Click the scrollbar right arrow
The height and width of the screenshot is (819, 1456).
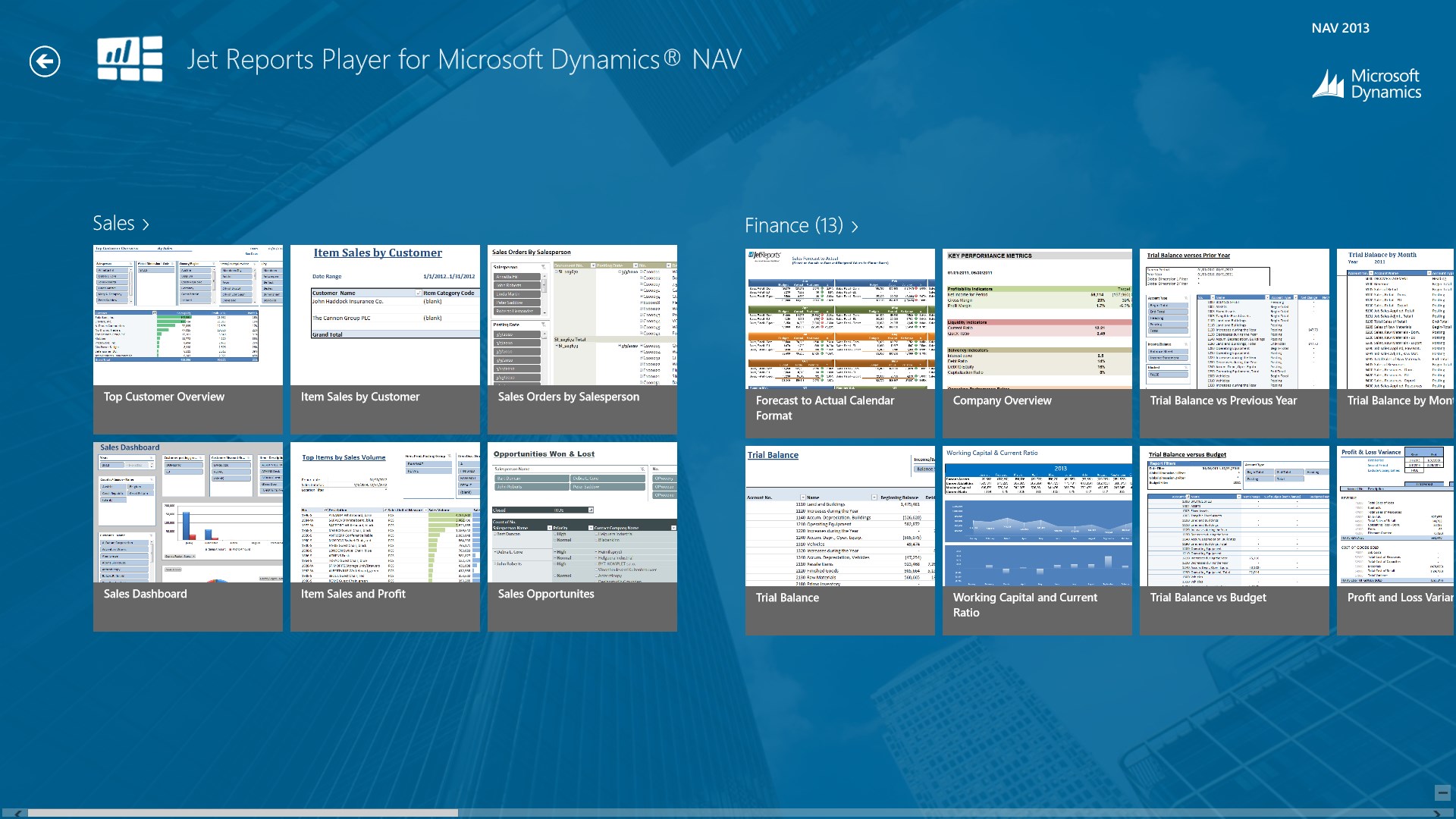point(1437,814)
